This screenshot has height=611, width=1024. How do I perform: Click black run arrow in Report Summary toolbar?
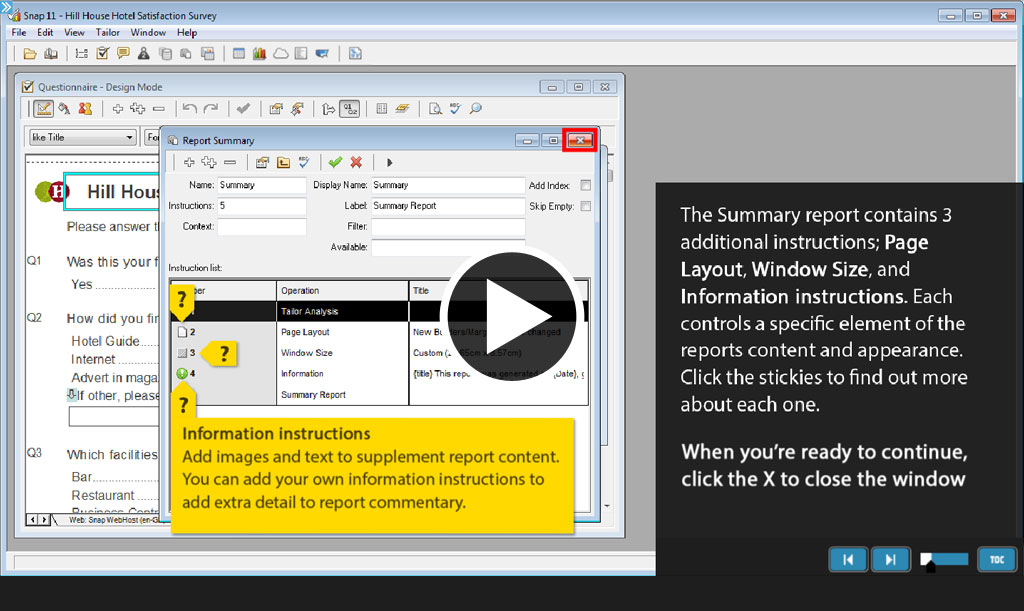click(x=389, y=162)
